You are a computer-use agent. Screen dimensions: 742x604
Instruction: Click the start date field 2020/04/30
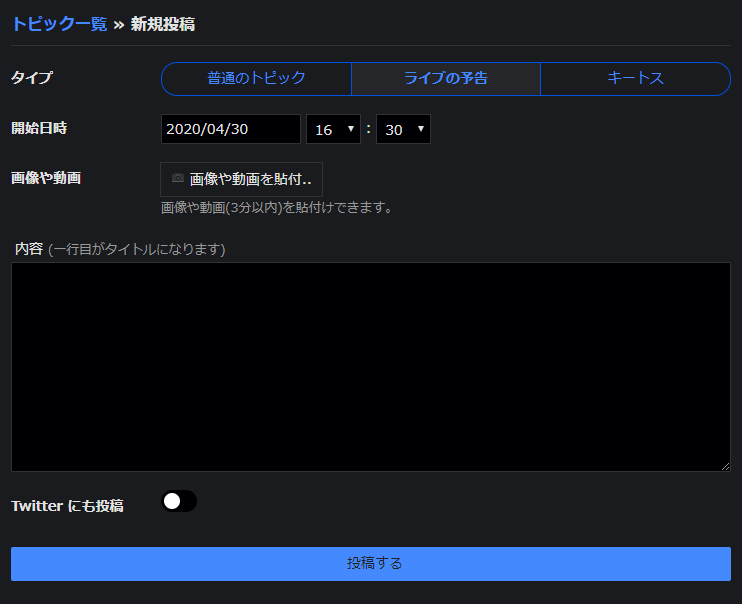click(230, 130)
